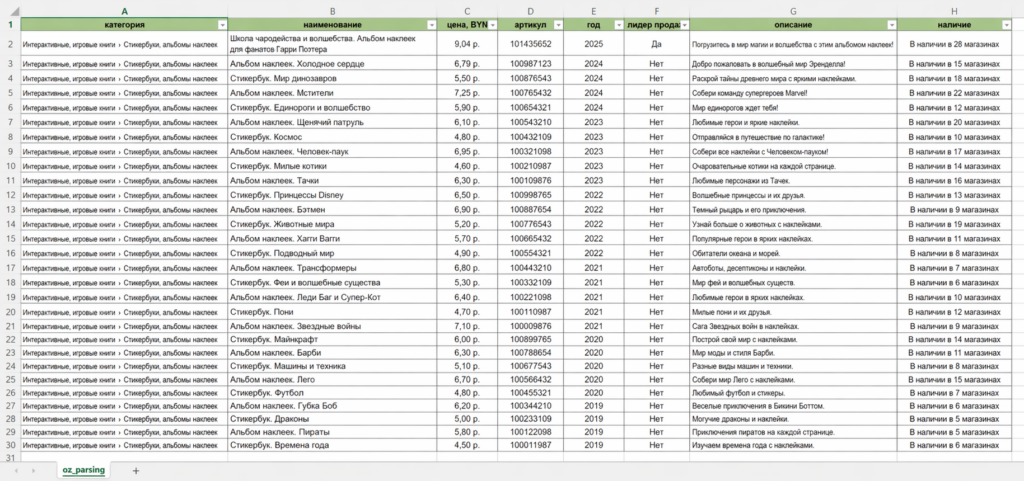Select 'Стикербук. Драконы' cell
Viewport: 1024px width, 481px height.
point(332,419)
